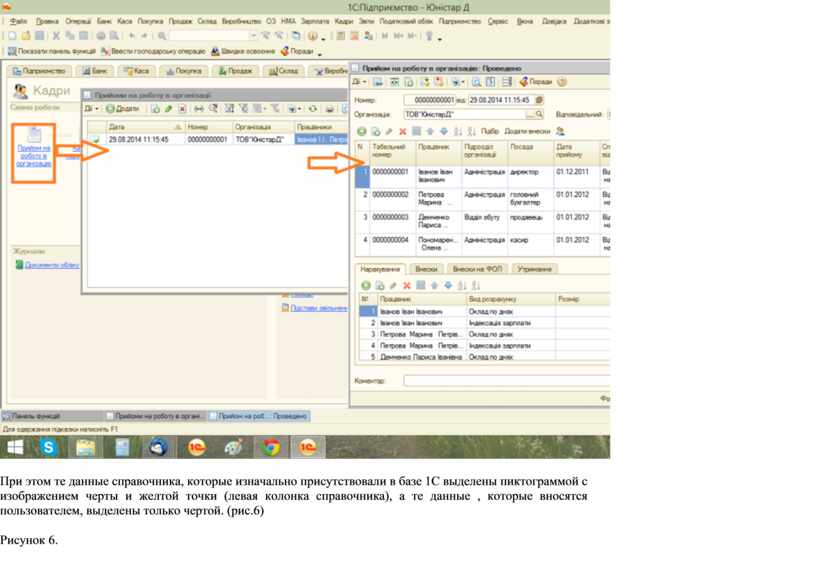Select the Нарахування tab
This screenshot has width=816, height=563.
(x=380, y=269)
